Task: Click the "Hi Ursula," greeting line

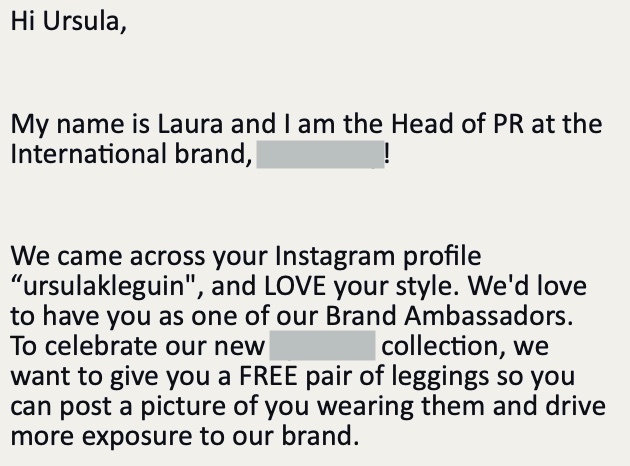Action: click(69, 24)
